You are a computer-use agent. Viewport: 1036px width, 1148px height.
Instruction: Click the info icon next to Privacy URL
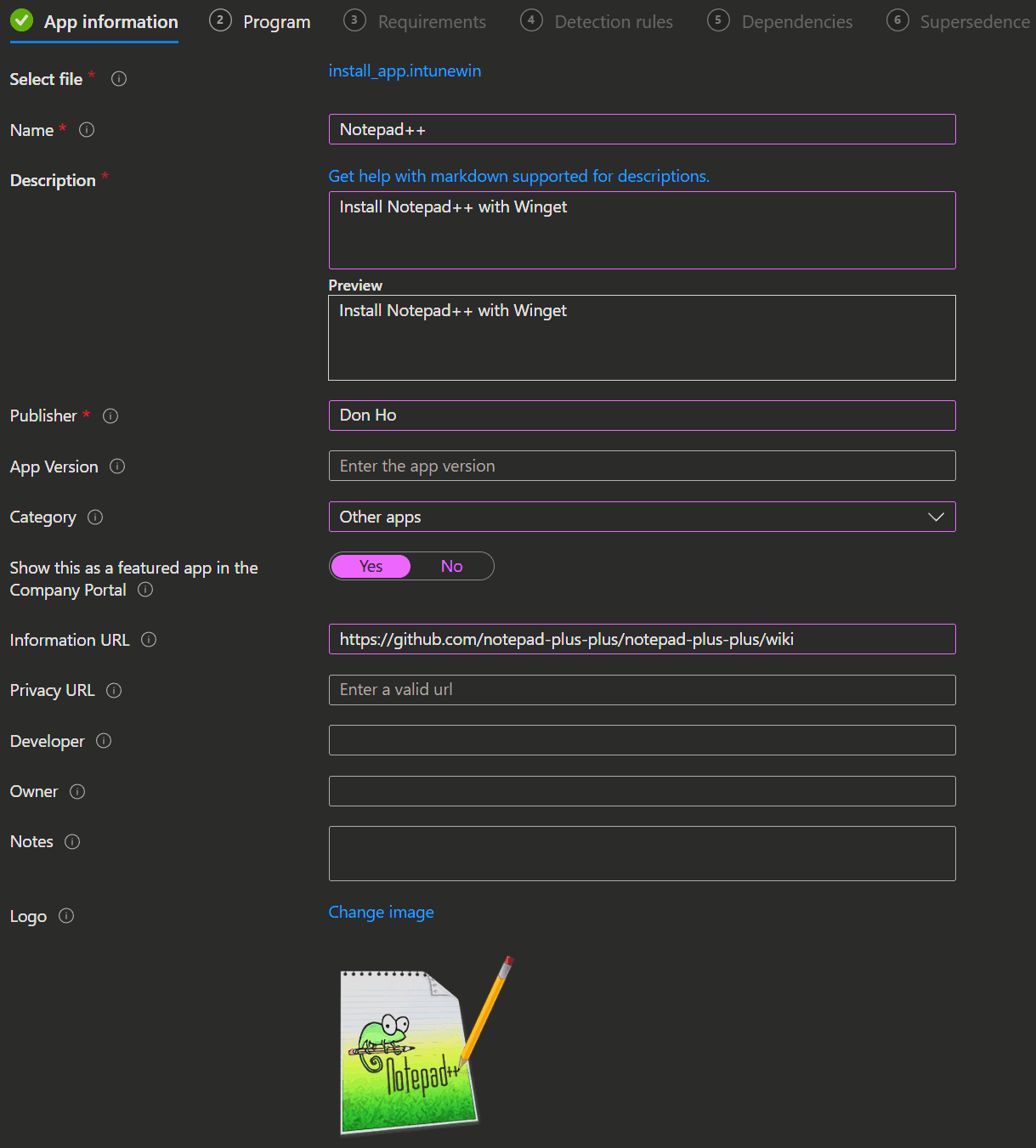coord(114,691)
